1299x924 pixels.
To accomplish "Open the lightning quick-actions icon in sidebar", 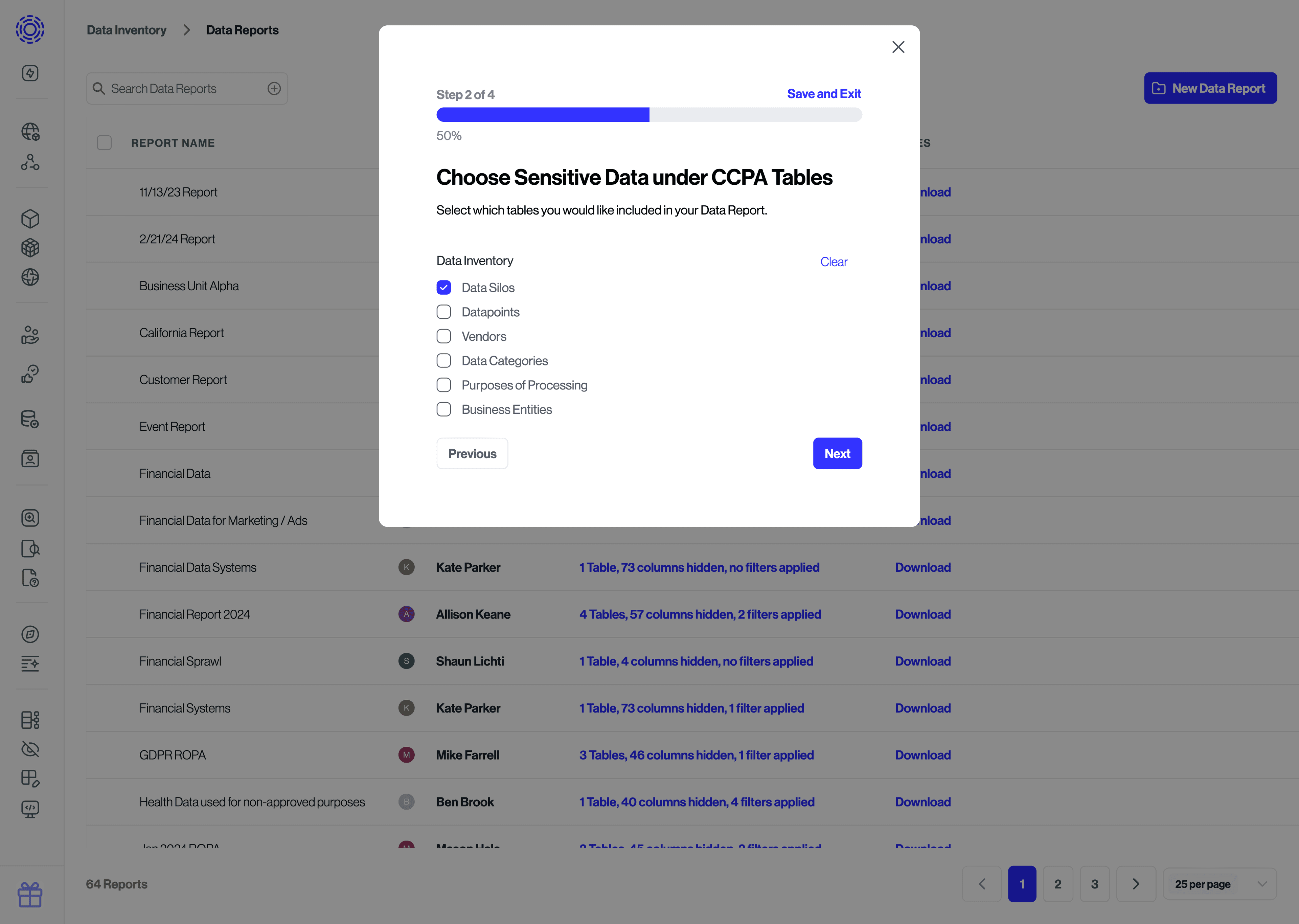I will pos(30,73).
